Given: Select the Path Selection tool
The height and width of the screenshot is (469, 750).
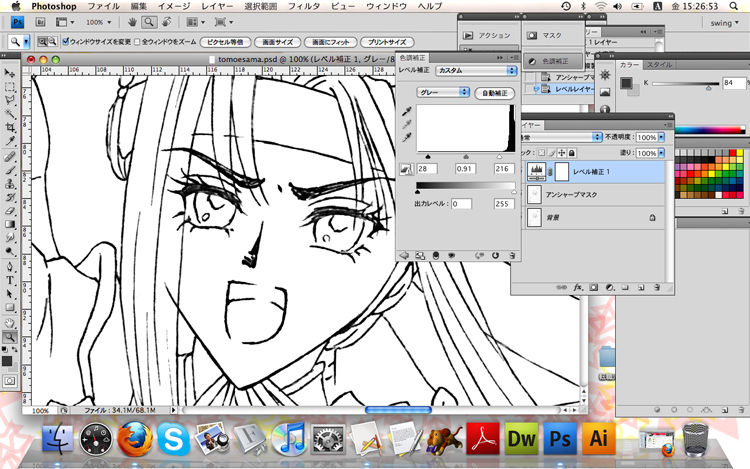Looking at the screenshot, I should pyautogui.click(x=10, y=294).
